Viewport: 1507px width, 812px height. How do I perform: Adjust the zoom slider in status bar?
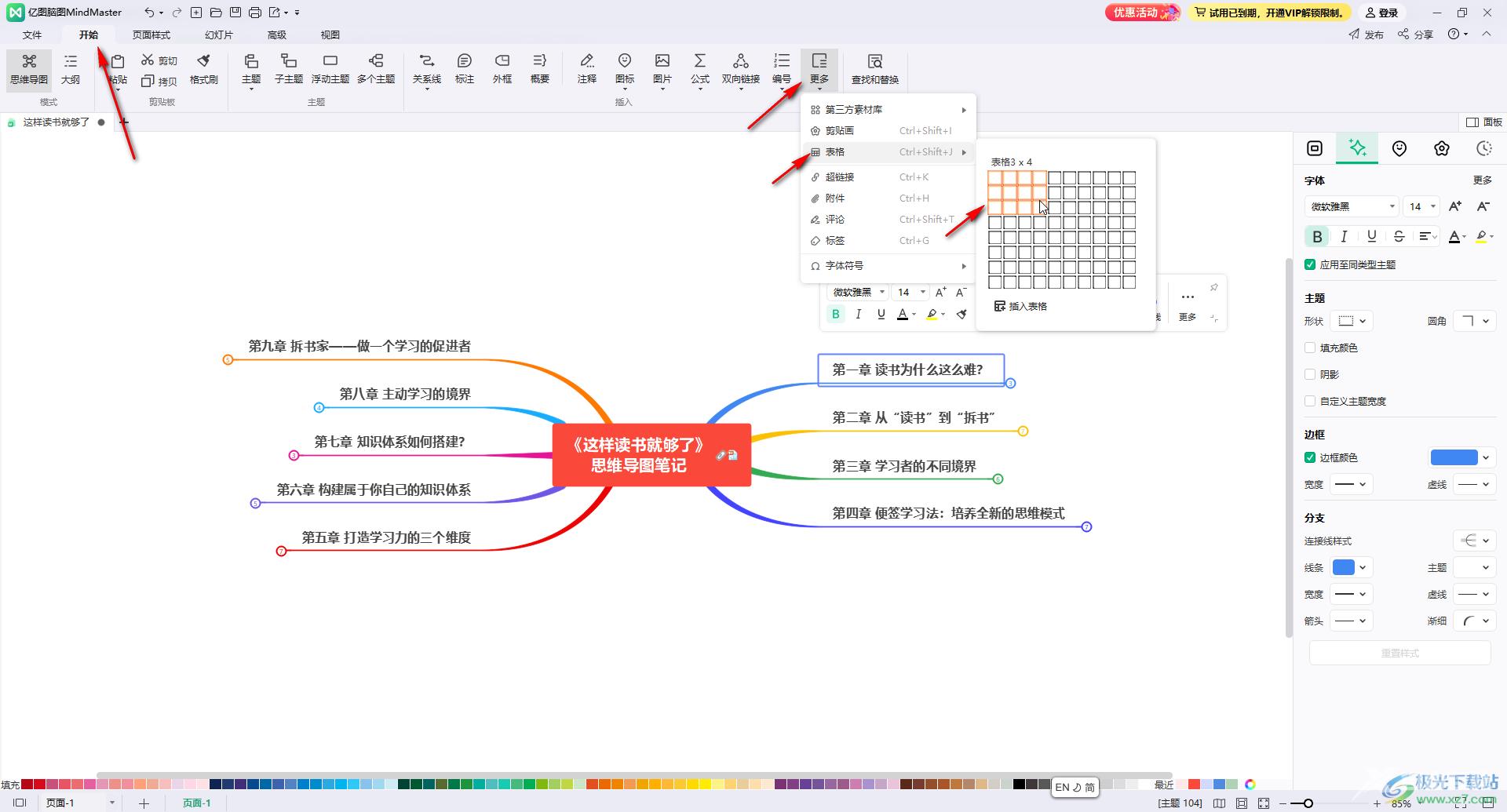(1308, 803)
